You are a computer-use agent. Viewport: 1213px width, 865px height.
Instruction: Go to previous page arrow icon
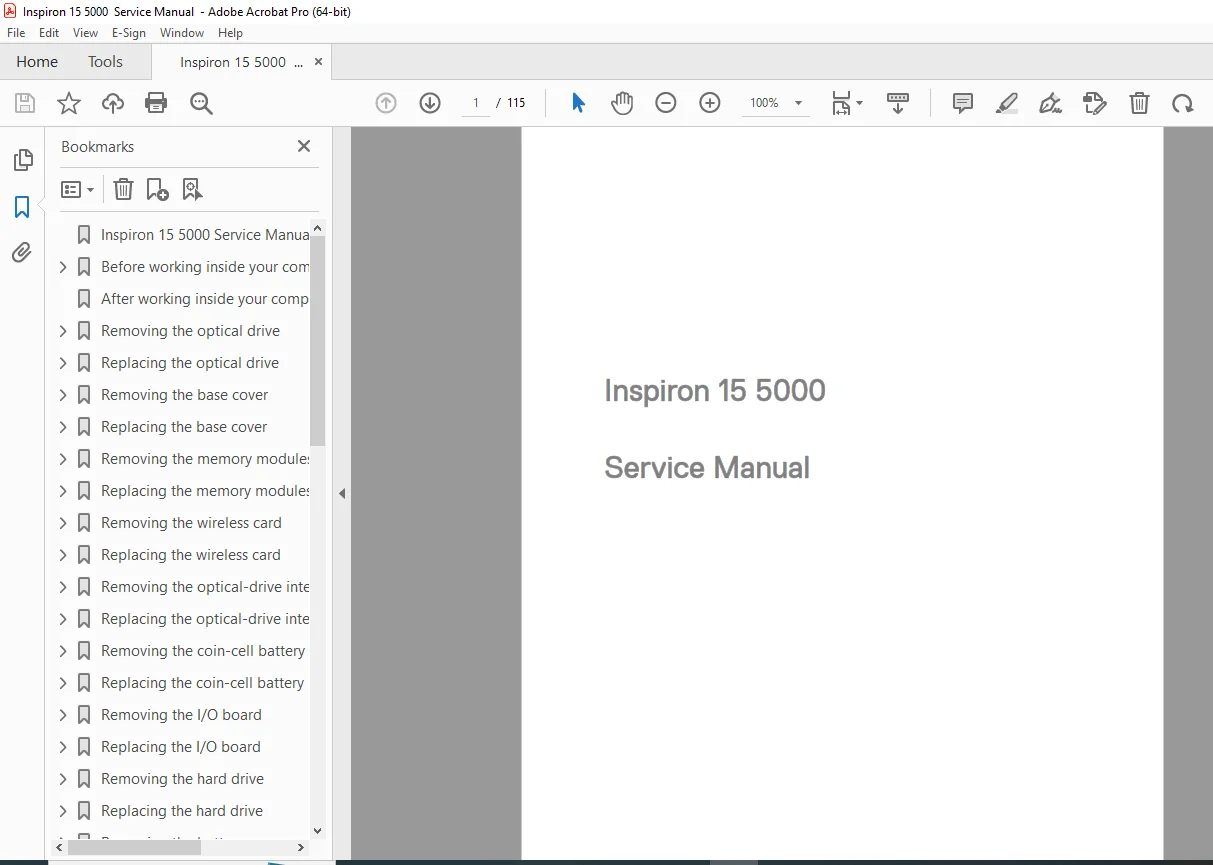pyautogui.click(x=386, y=103)
